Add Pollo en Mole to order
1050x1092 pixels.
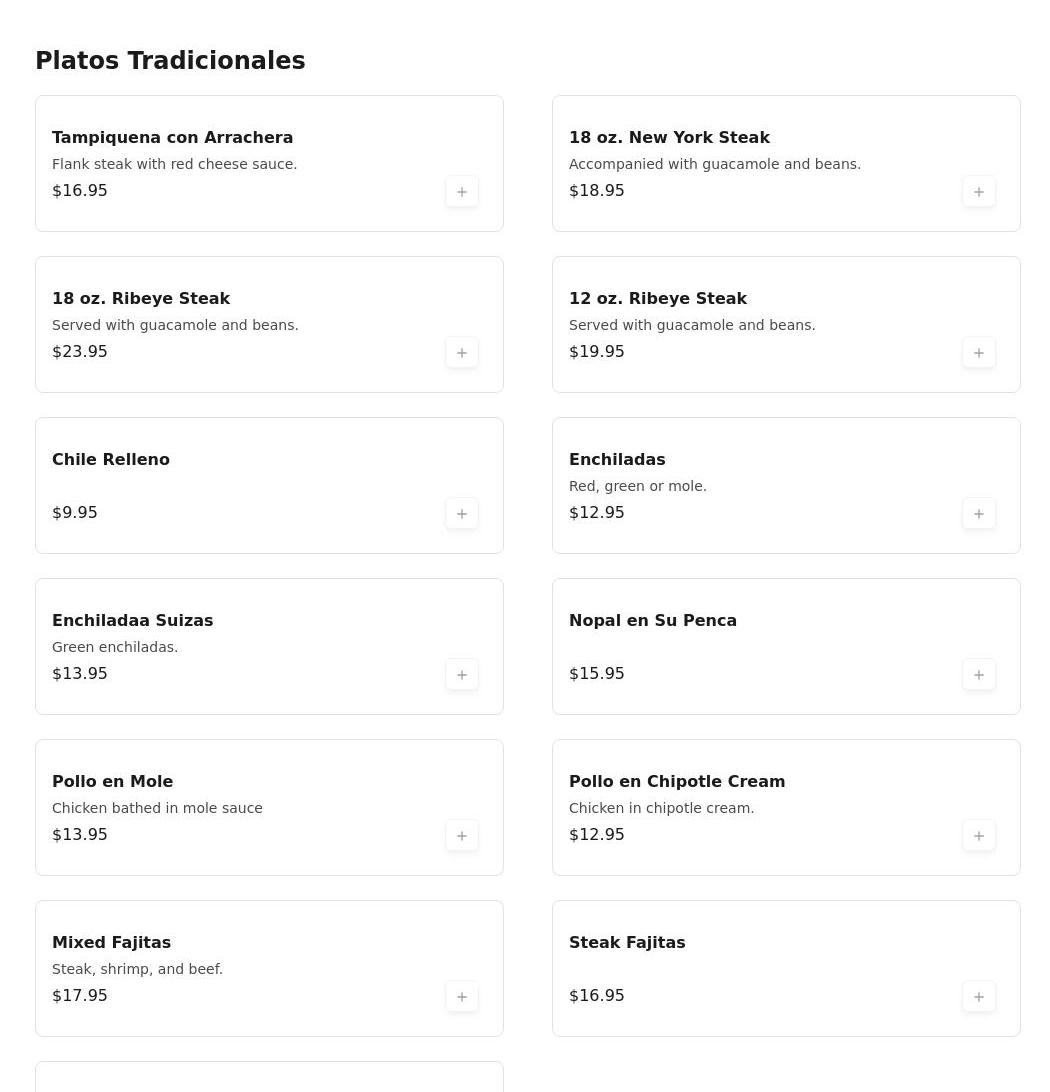click(x=462, y=836)
